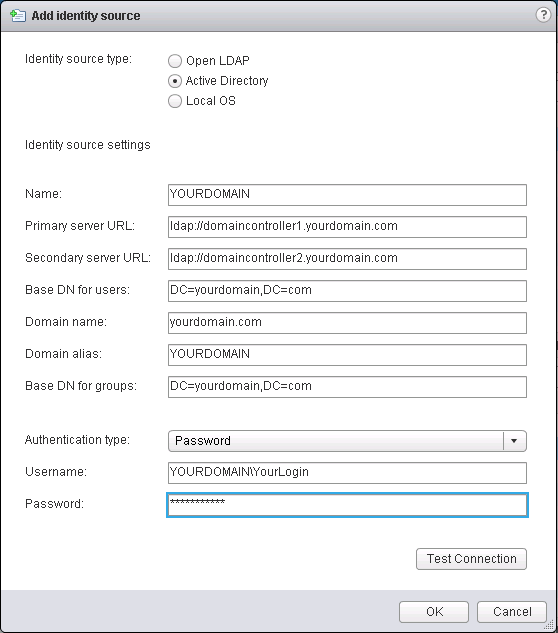Screen dimensions: 558x633
Task: Focus the masked Password field
Action: pyautogui.click(x=347, y=505)
